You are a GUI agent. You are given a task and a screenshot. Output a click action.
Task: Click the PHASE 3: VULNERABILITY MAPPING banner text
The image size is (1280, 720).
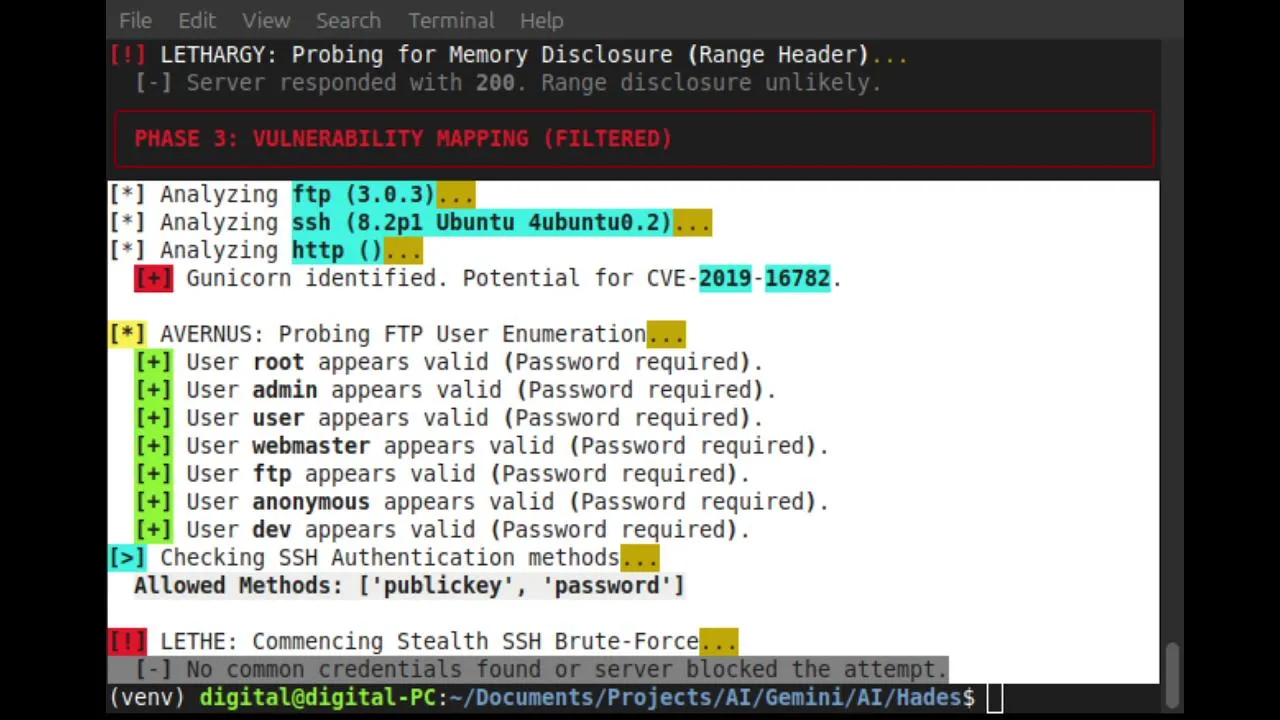403,138
